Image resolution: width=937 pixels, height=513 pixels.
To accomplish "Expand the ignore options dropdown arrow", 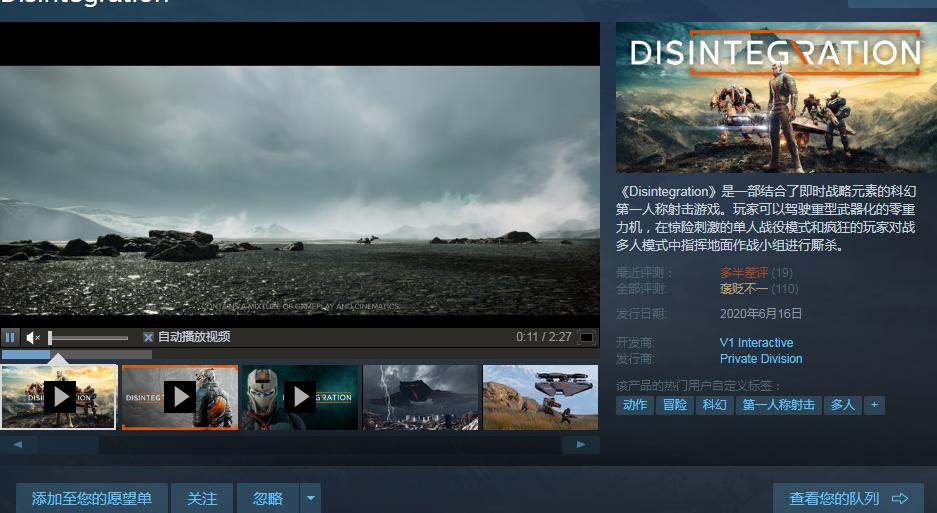I will tap(310, 498).
